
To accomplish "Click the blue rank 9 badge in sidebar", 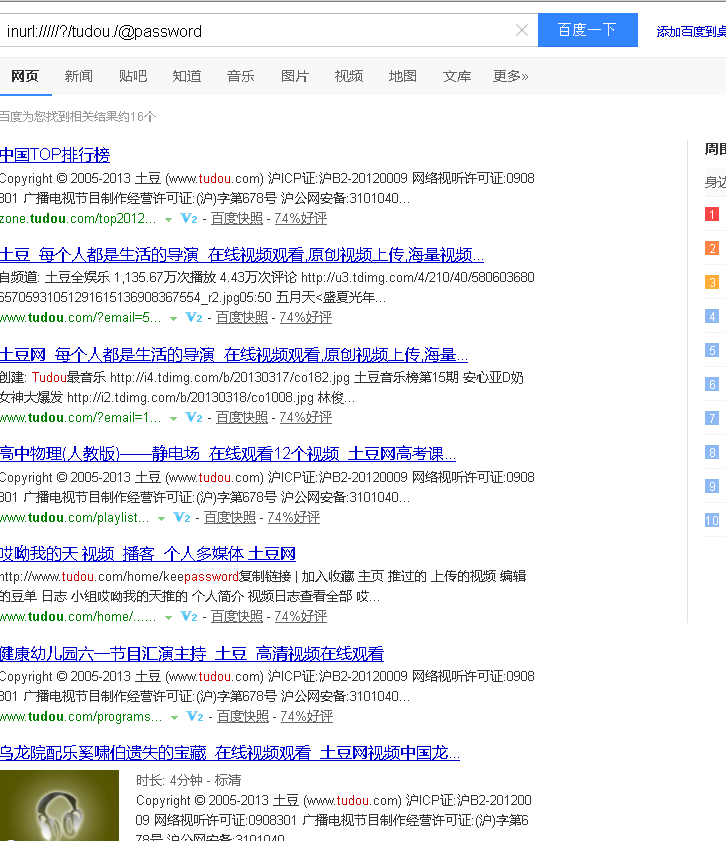I will 712,486.
